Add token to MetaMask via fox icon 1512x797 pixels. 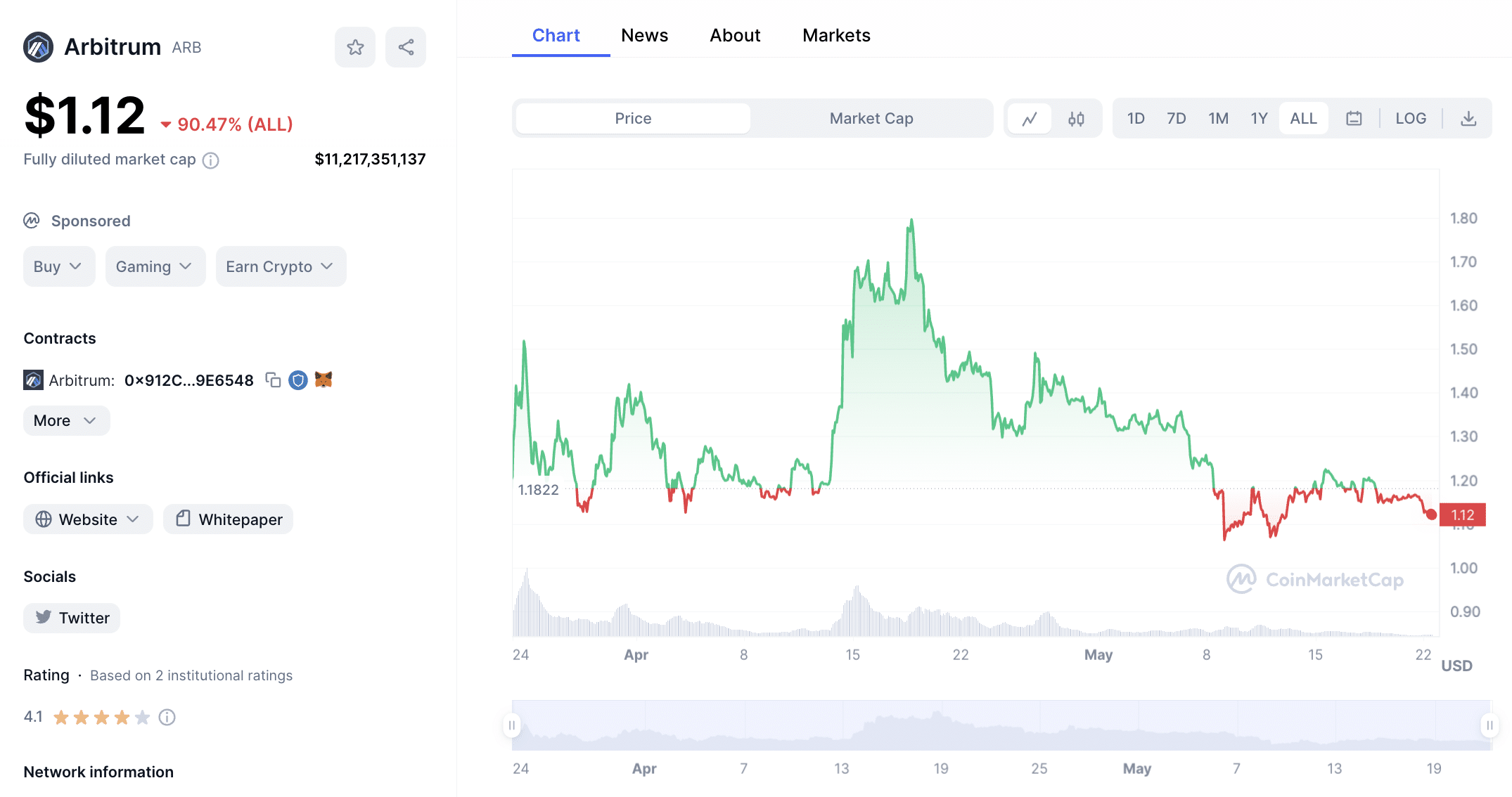323,380
